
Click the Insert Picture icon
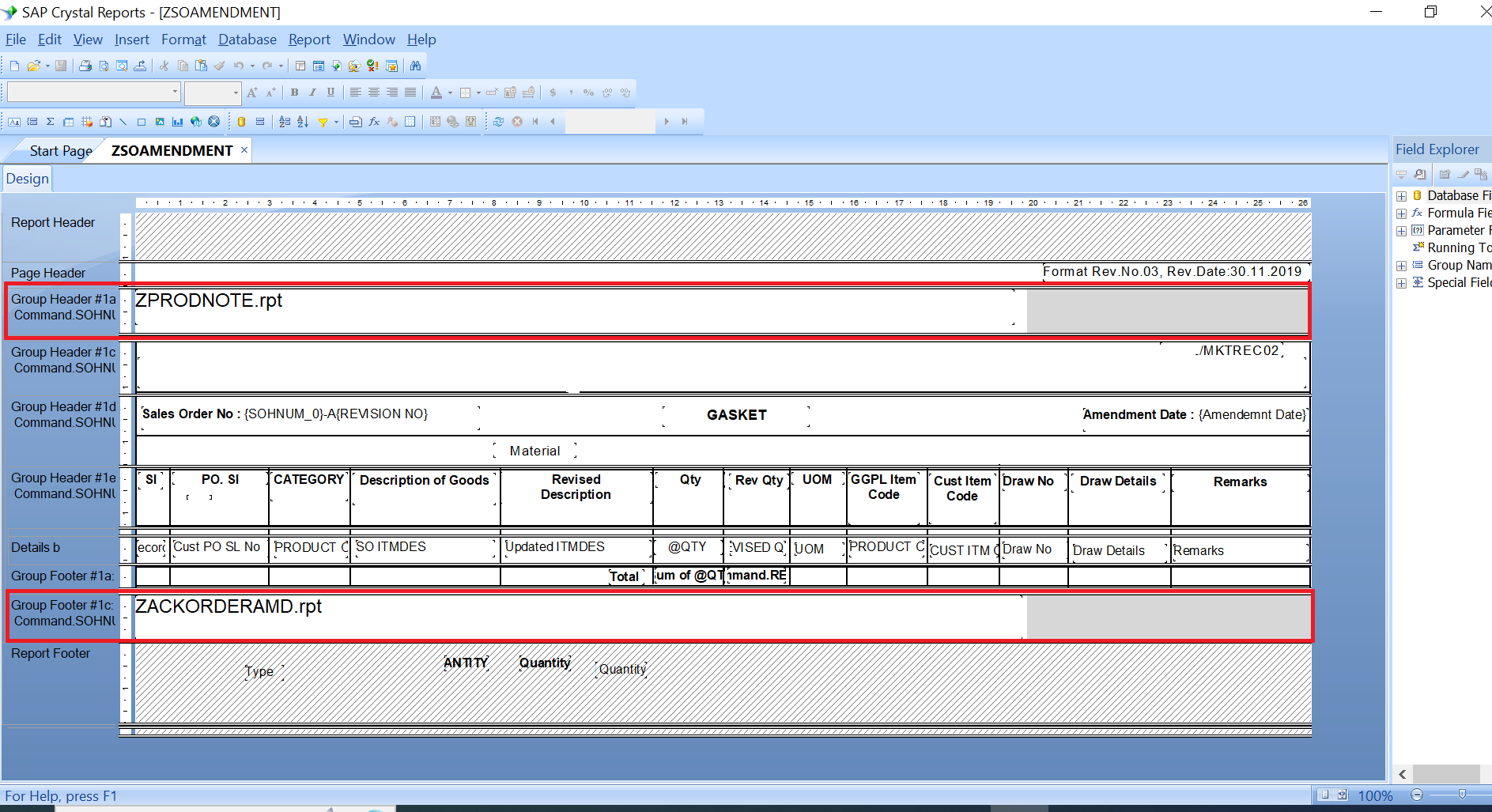point(160,122)
